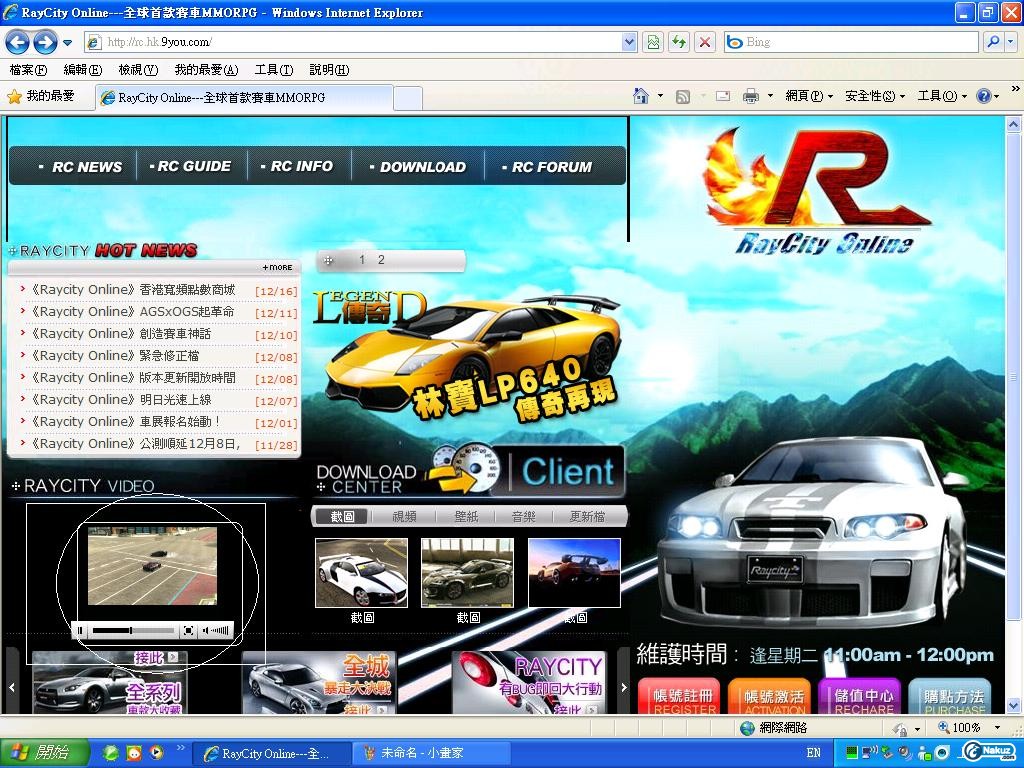Image resolution: width=1024 pixels, height=768 pixels.
Task: Pause the RayCity video
Action: tap(80, 630)
